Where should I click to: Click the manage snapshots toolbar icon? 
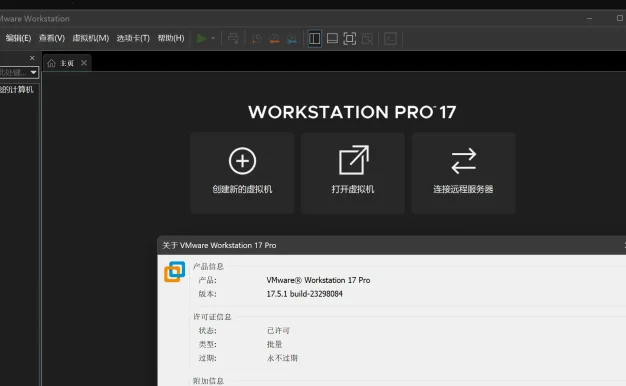tap(292, 39)
